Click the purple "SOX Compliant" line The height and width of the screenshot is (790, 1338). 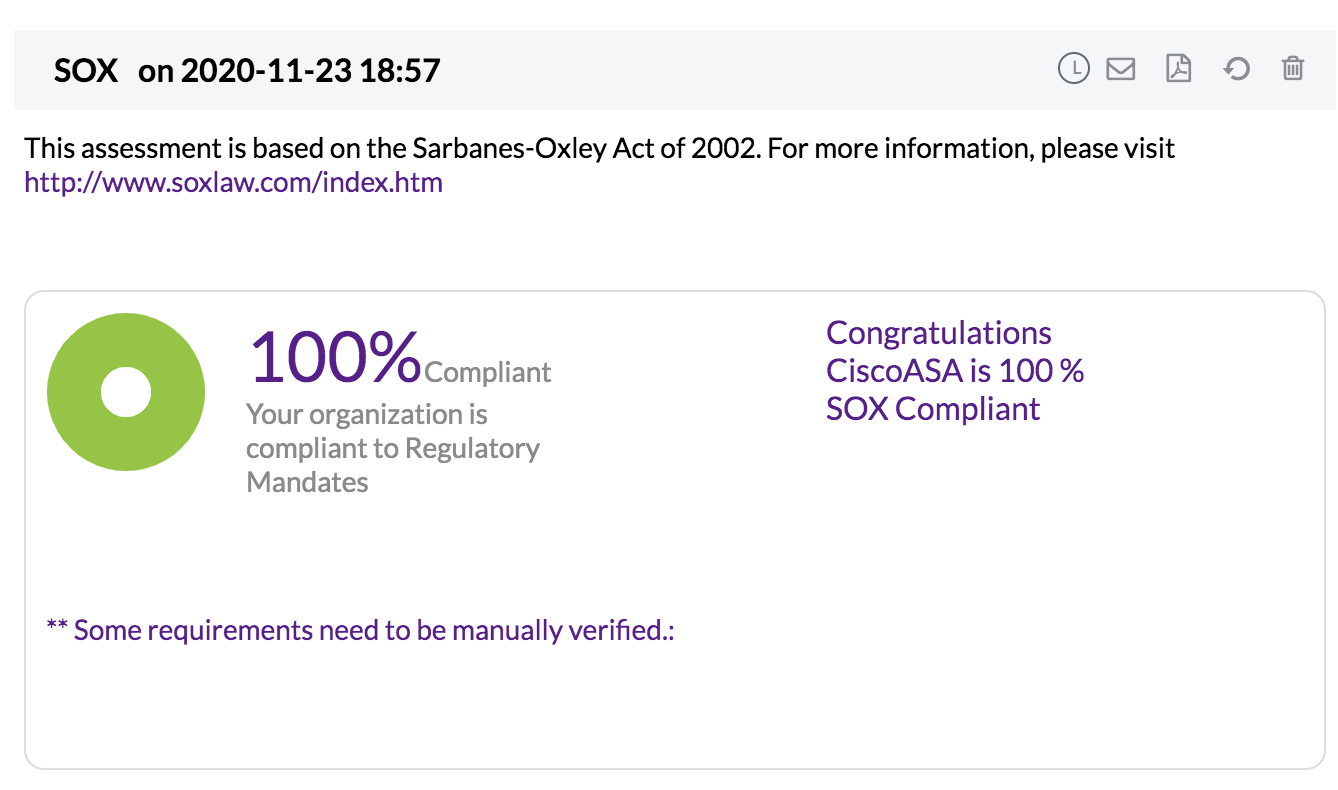pos(932,409)
